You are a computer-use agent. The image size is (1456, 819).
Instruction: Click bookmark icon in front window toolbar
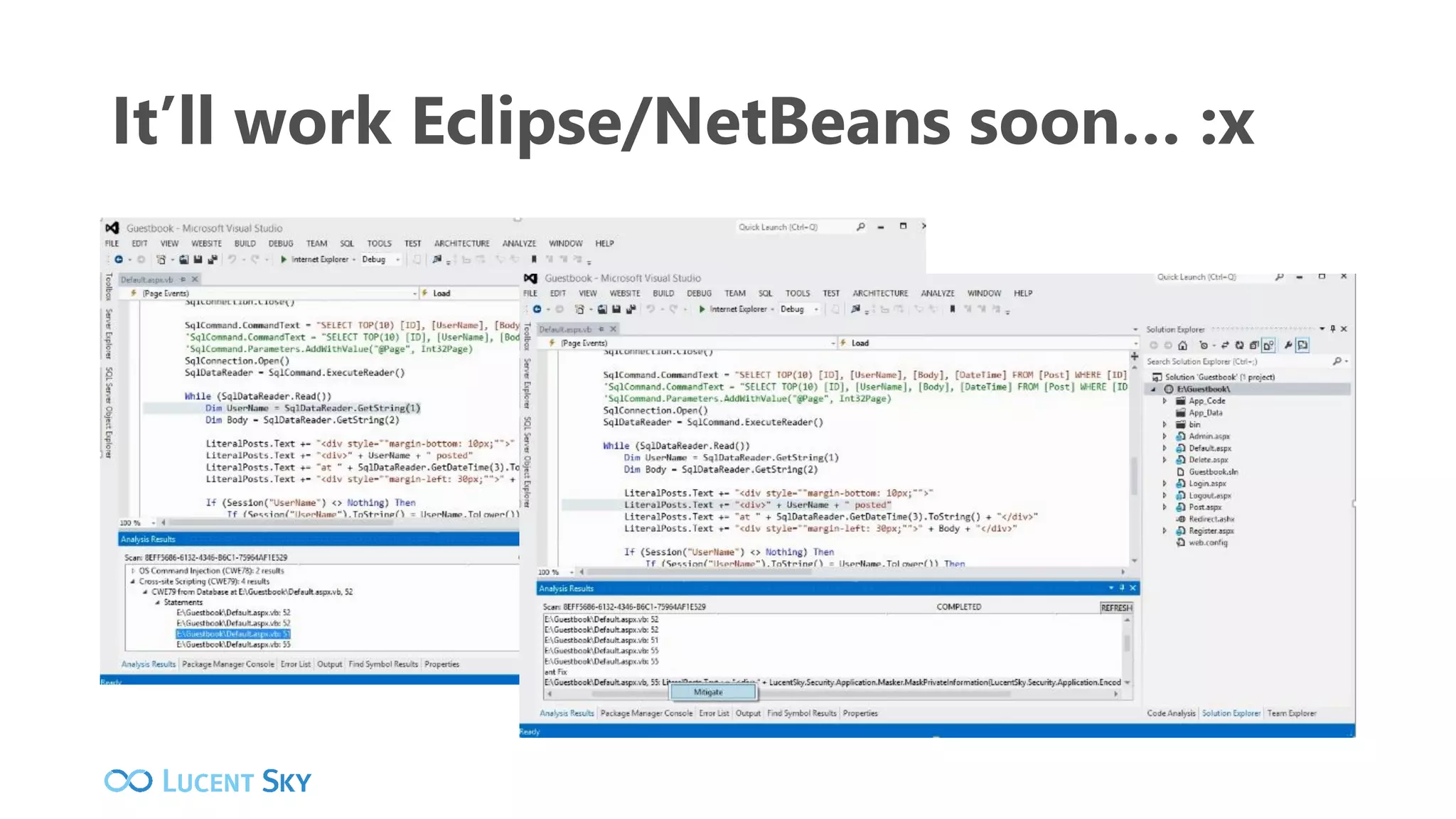pyautogui.click(x=952, y=309)
